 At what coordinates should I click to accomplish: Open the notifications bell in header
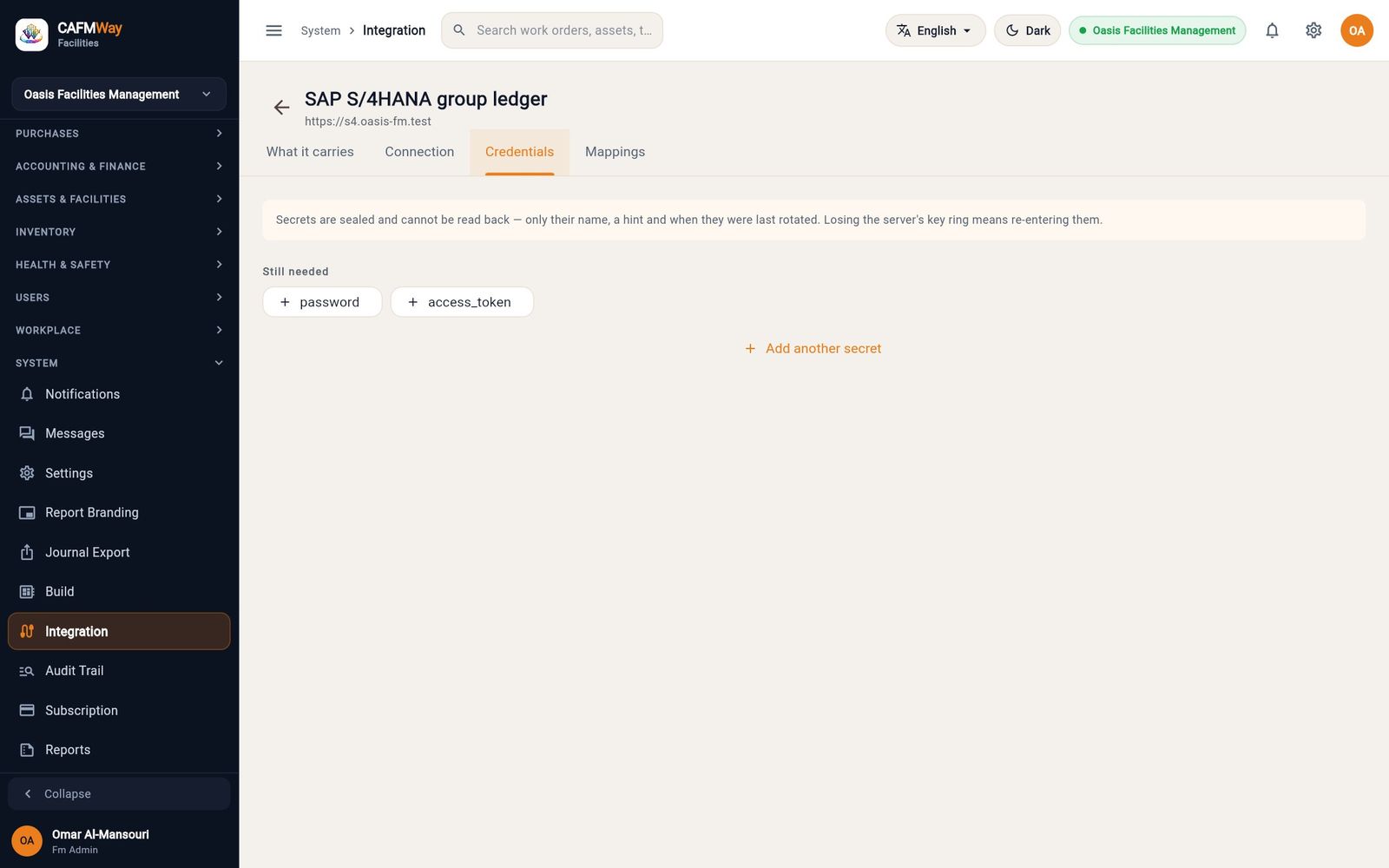click(x=1272, y=30)
